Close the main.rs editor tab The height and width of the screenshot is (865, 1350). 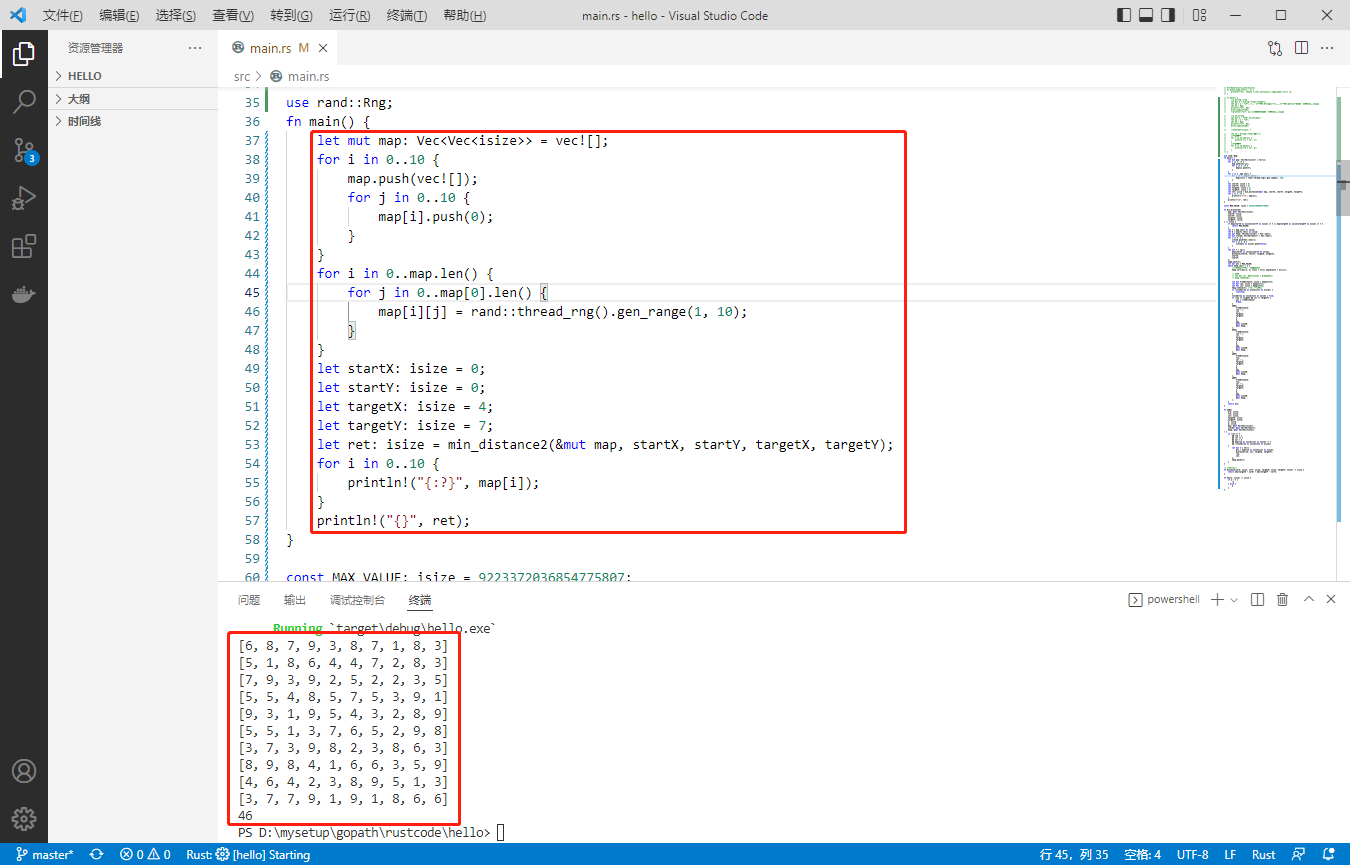324,48
